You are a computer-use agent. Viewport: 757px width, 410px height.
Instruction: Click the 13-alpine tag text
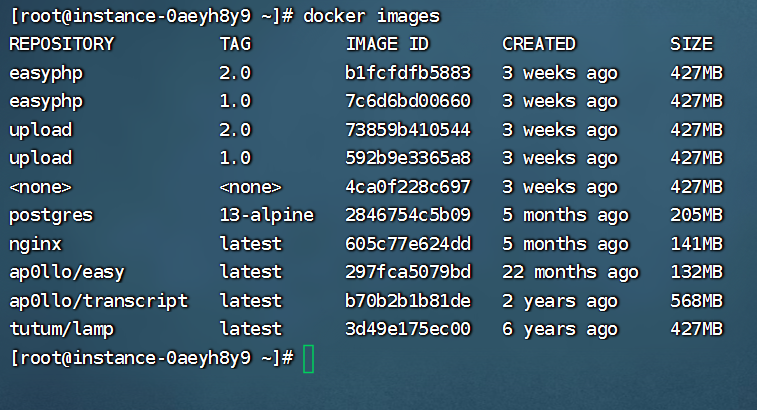coord(267,215)
